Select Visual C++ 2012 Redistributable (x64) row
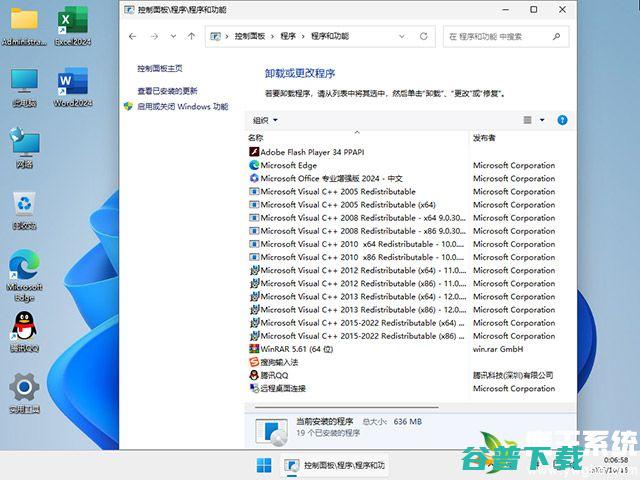 [357, 270]
